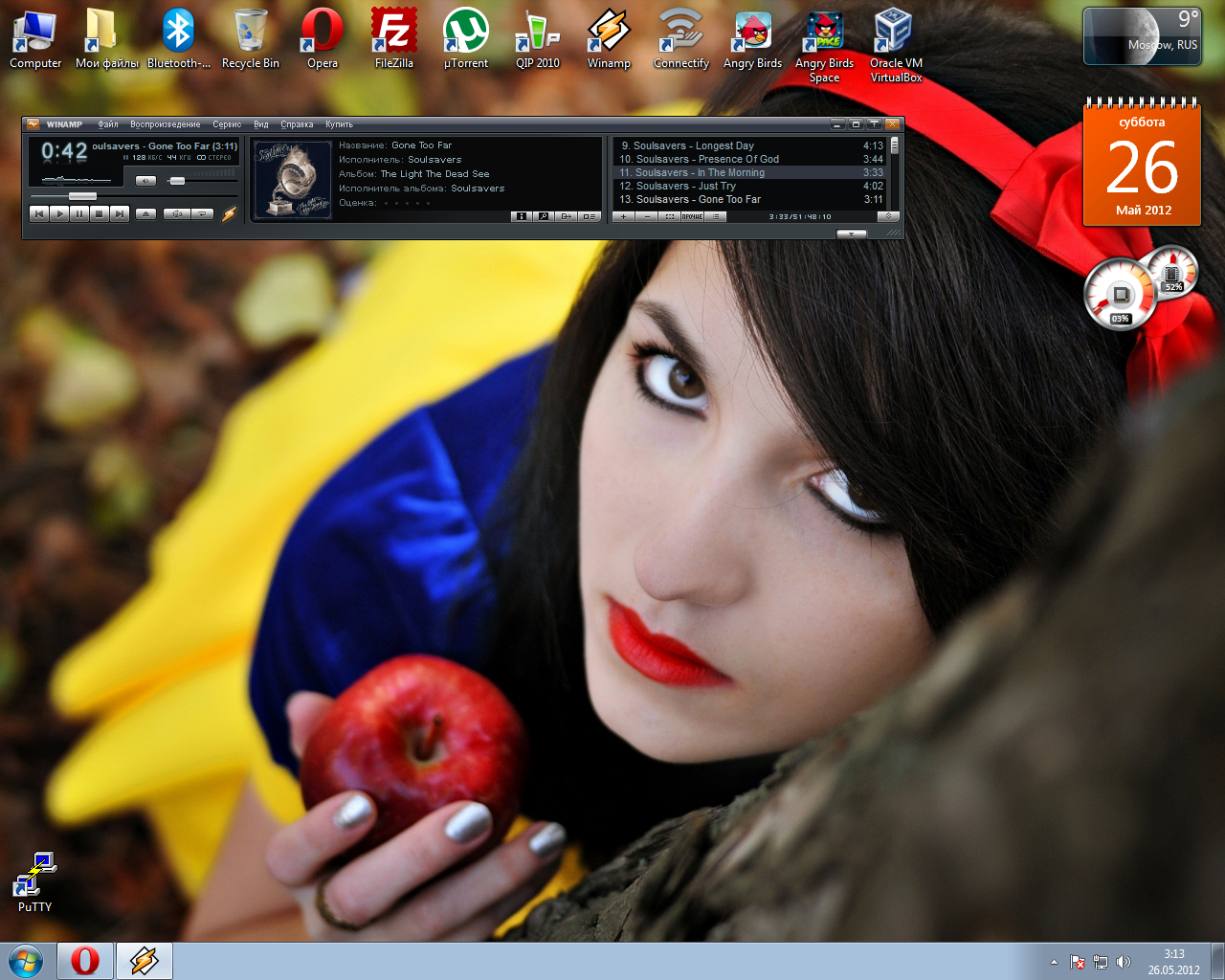Skip to the previous track in Winamp
1225x980 pixels.
39,213
